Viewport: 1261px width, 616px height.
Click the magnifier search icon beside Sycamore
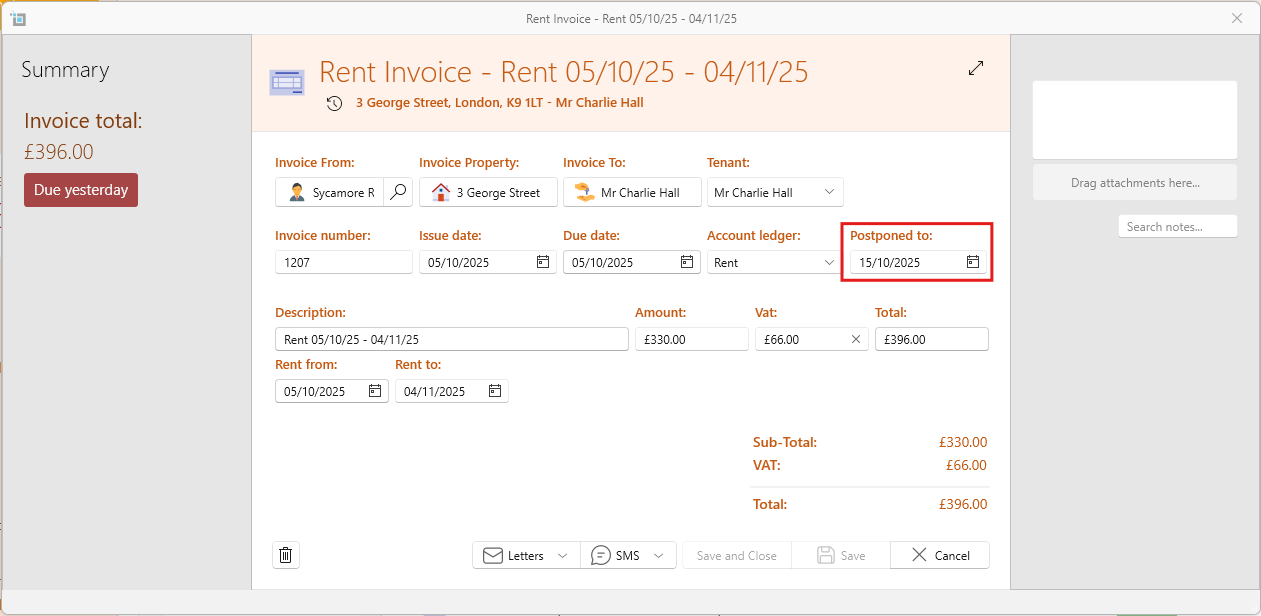click(398, 192)
